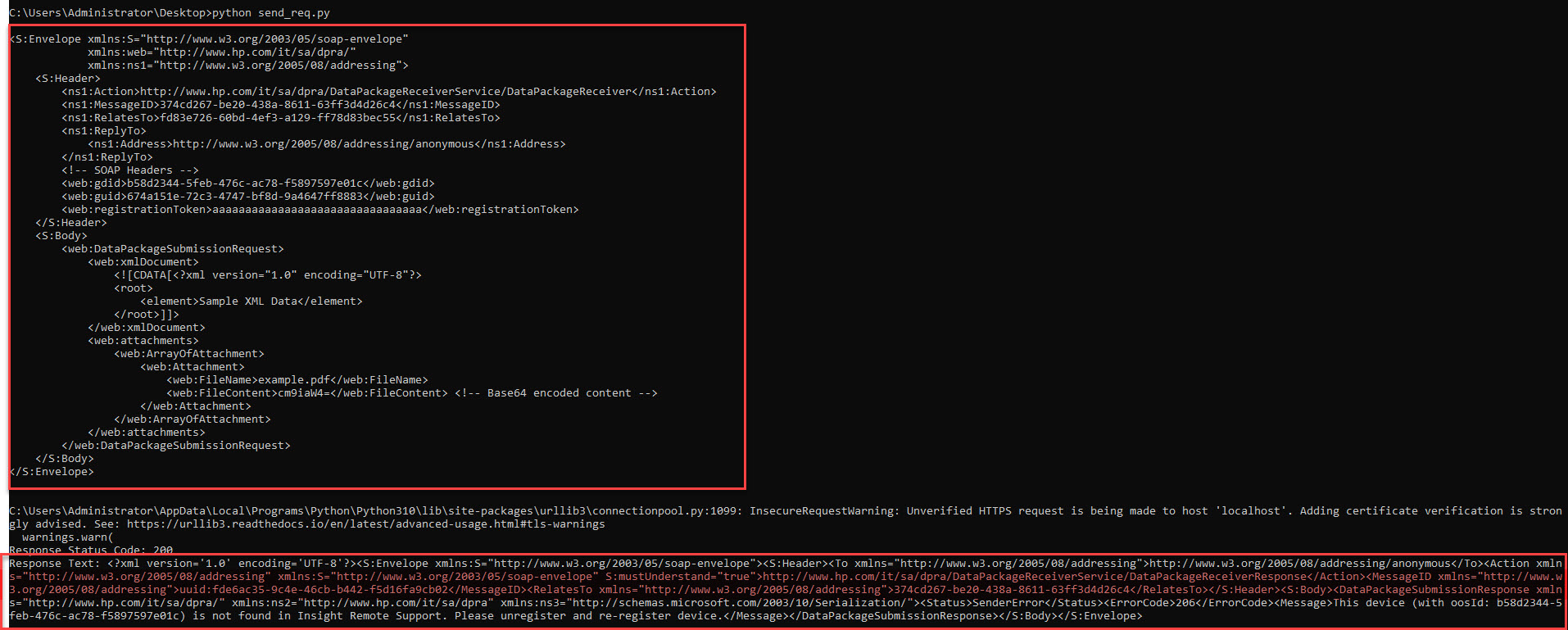Select the web:guid 674a151e line
The image size is (1568, 630).
click(248, 197)
